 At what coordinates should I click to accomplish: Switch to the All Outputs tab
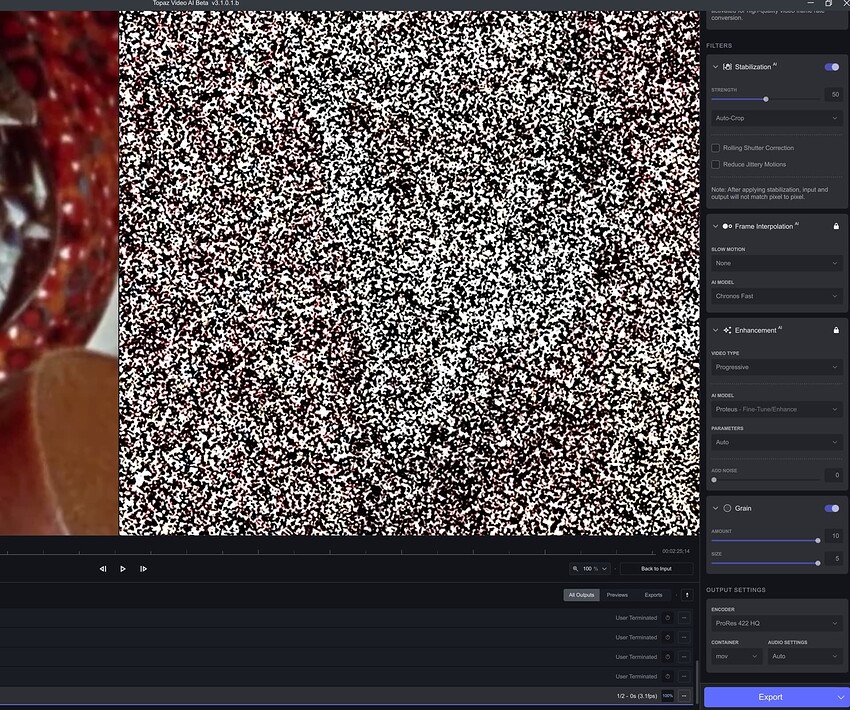pos(581,595)
